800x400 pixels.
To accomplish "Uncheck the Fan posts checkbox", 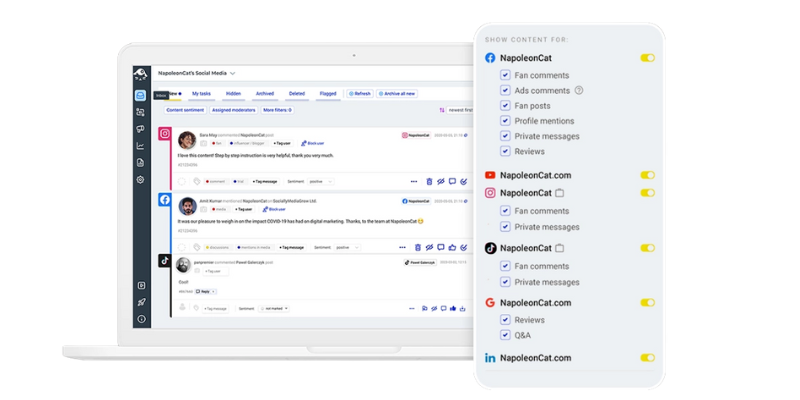I will tap(506, 106).
